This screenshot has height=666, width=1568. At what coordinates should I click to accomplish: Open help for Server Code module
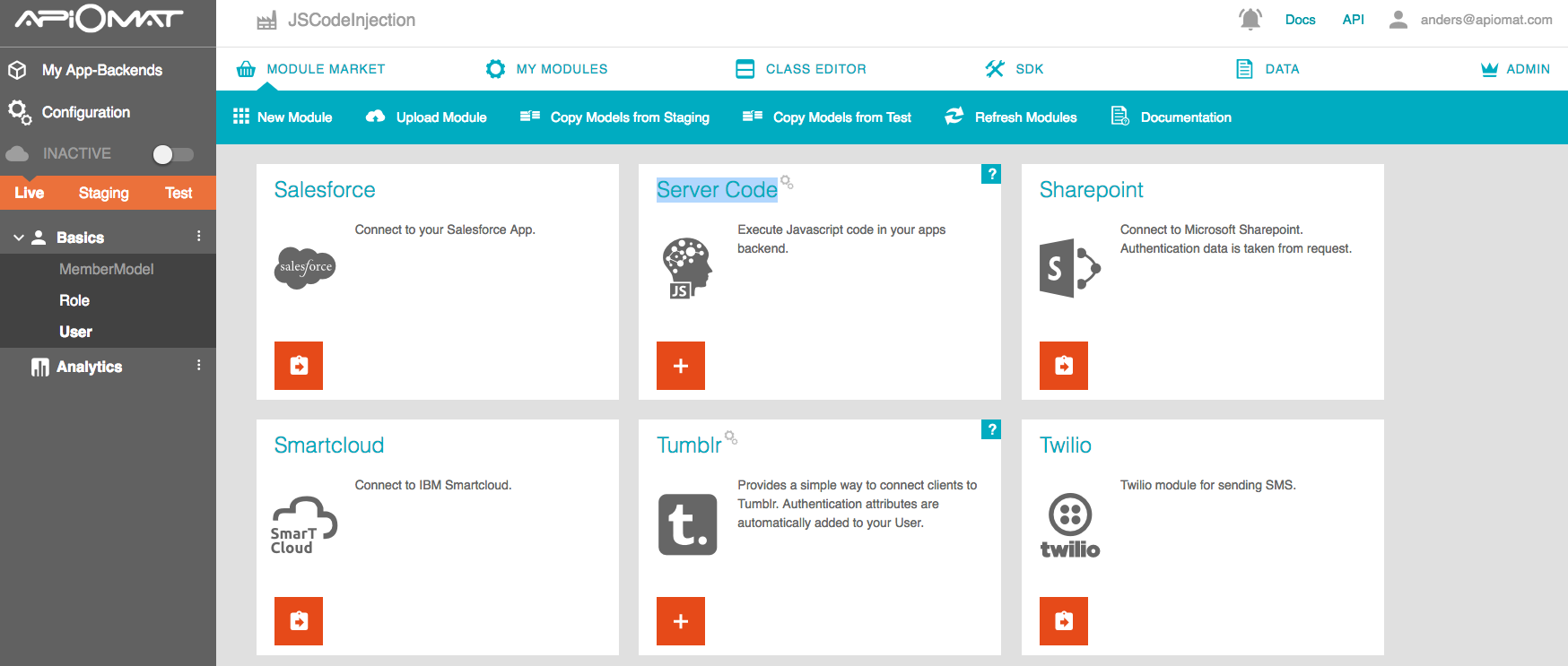(x=991, y=174)
